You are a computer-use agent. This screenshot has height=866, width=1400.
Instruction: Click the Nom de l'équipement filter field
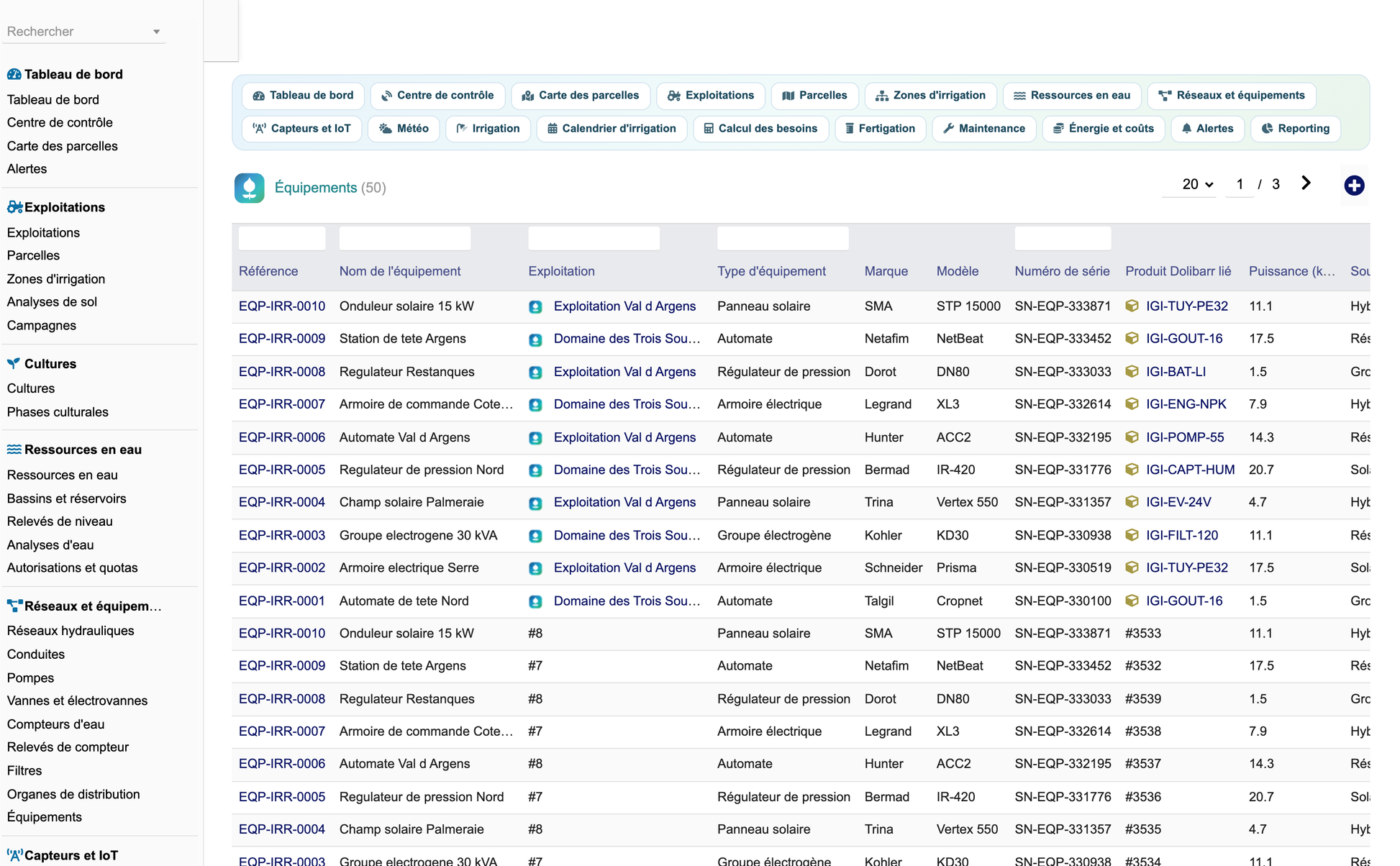click(405, 238)
